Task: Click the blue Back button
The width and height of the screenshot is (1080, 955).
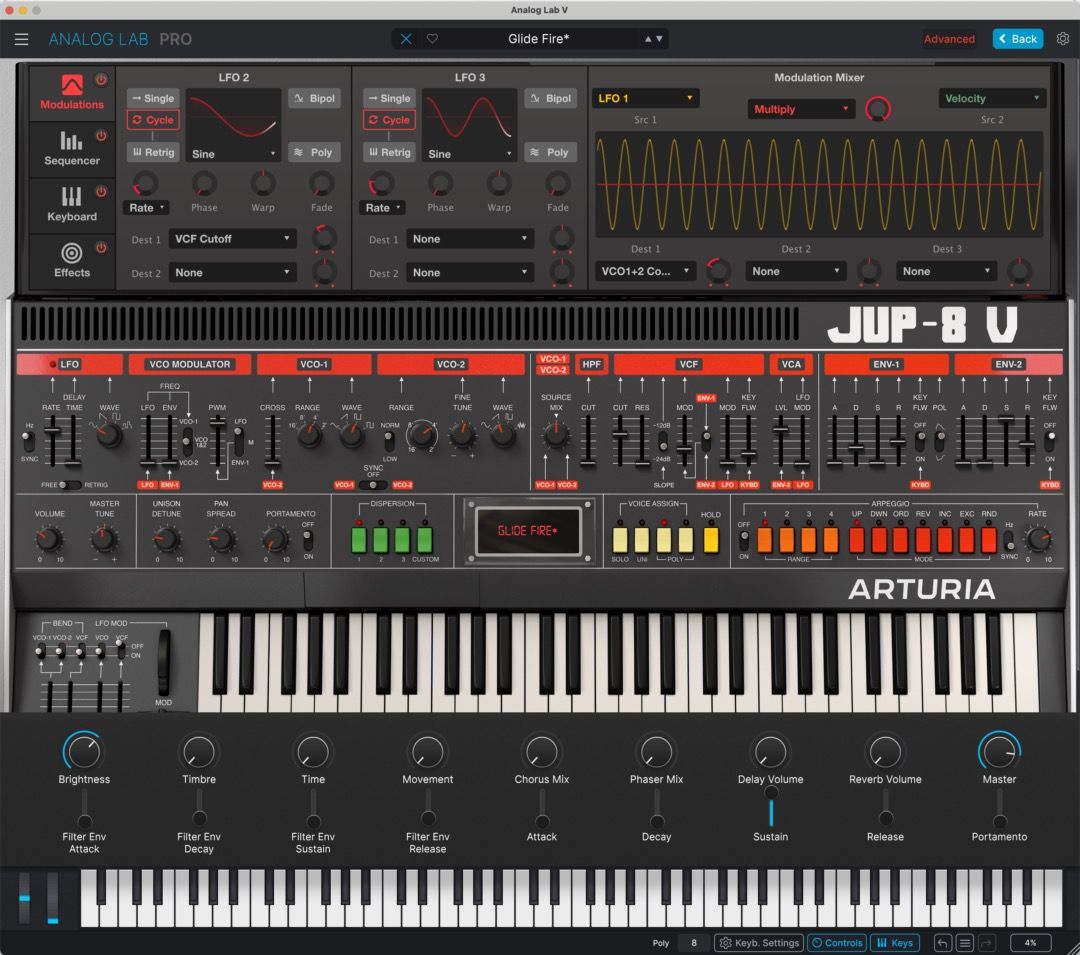Action: tap(1017, 39)
